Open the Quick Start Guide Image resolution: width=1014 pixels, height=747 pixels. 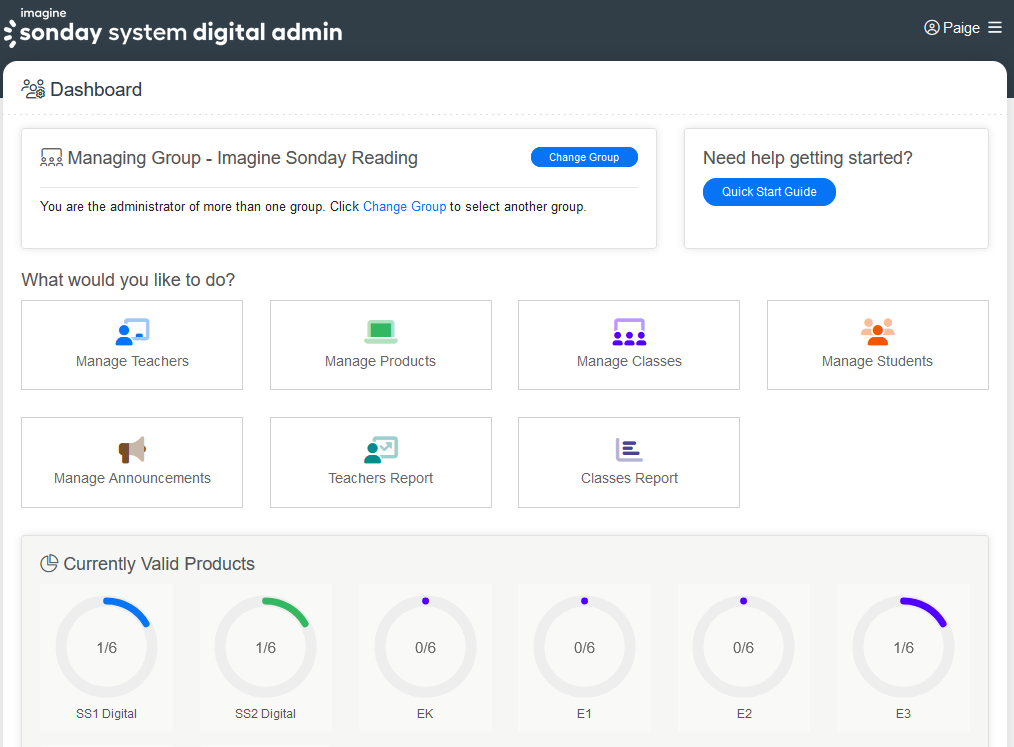tap(769, 192)
